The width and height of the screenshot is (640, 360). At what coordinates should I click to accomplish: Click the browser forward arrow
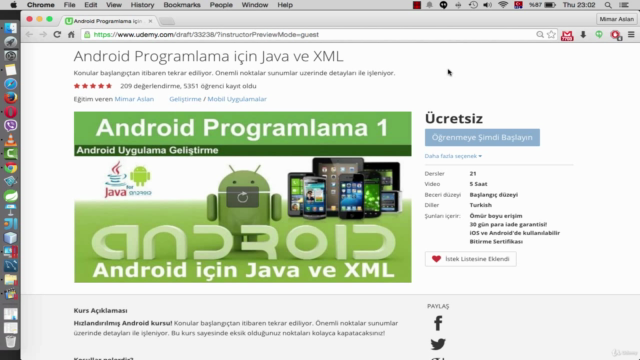(x=43, y=35)
